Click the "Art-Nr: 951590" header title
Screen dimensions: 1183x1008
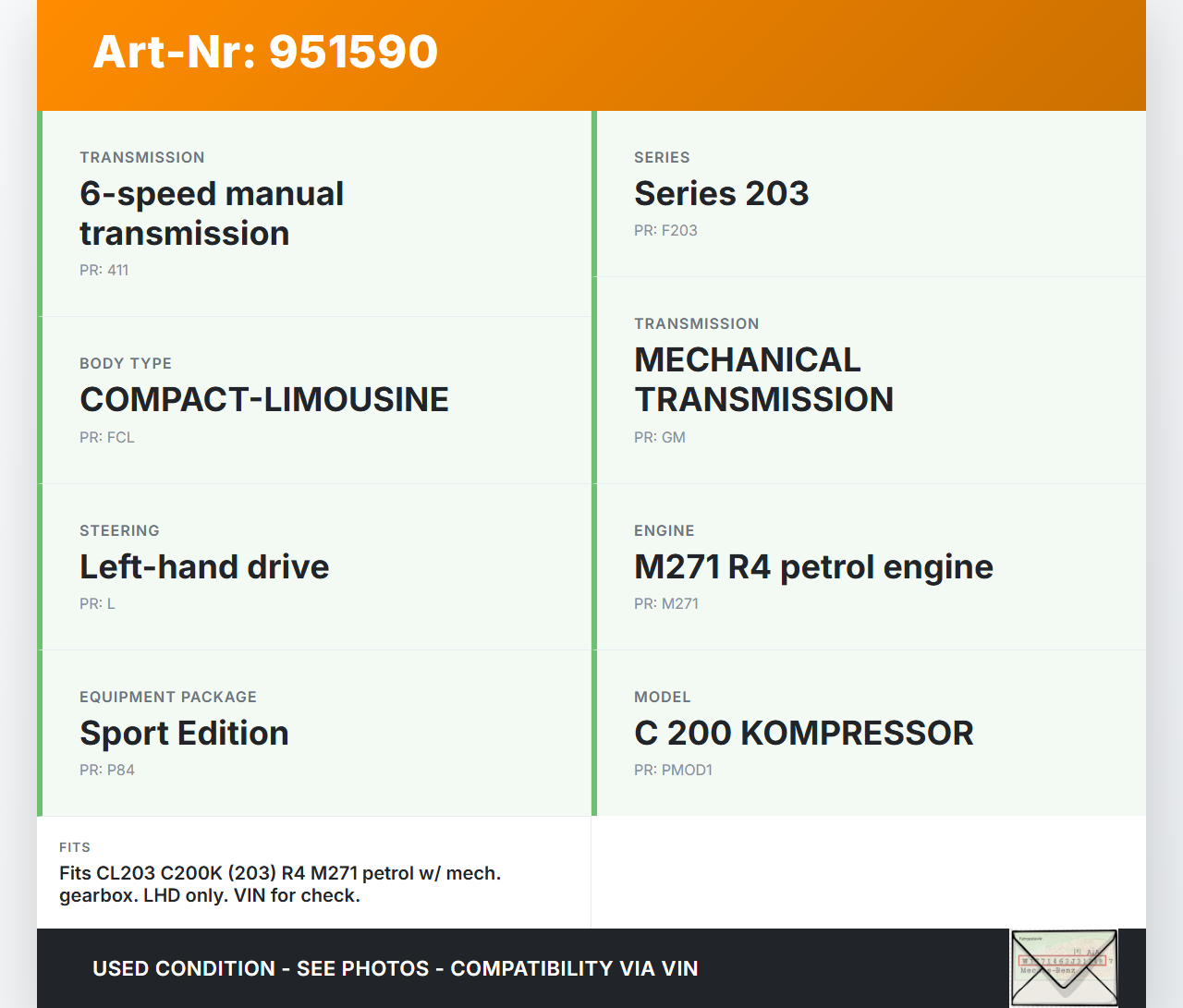[x=265, y=52]
